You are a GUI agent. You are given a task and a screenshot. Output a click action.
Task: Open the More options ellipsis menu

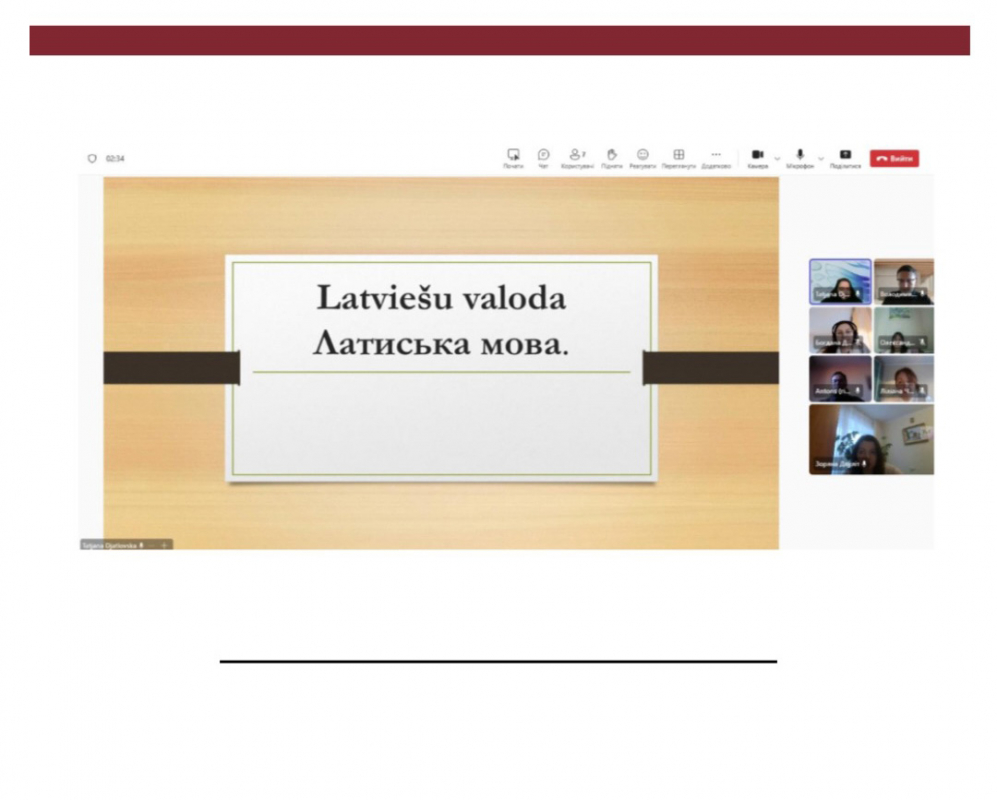click(716, 157)
